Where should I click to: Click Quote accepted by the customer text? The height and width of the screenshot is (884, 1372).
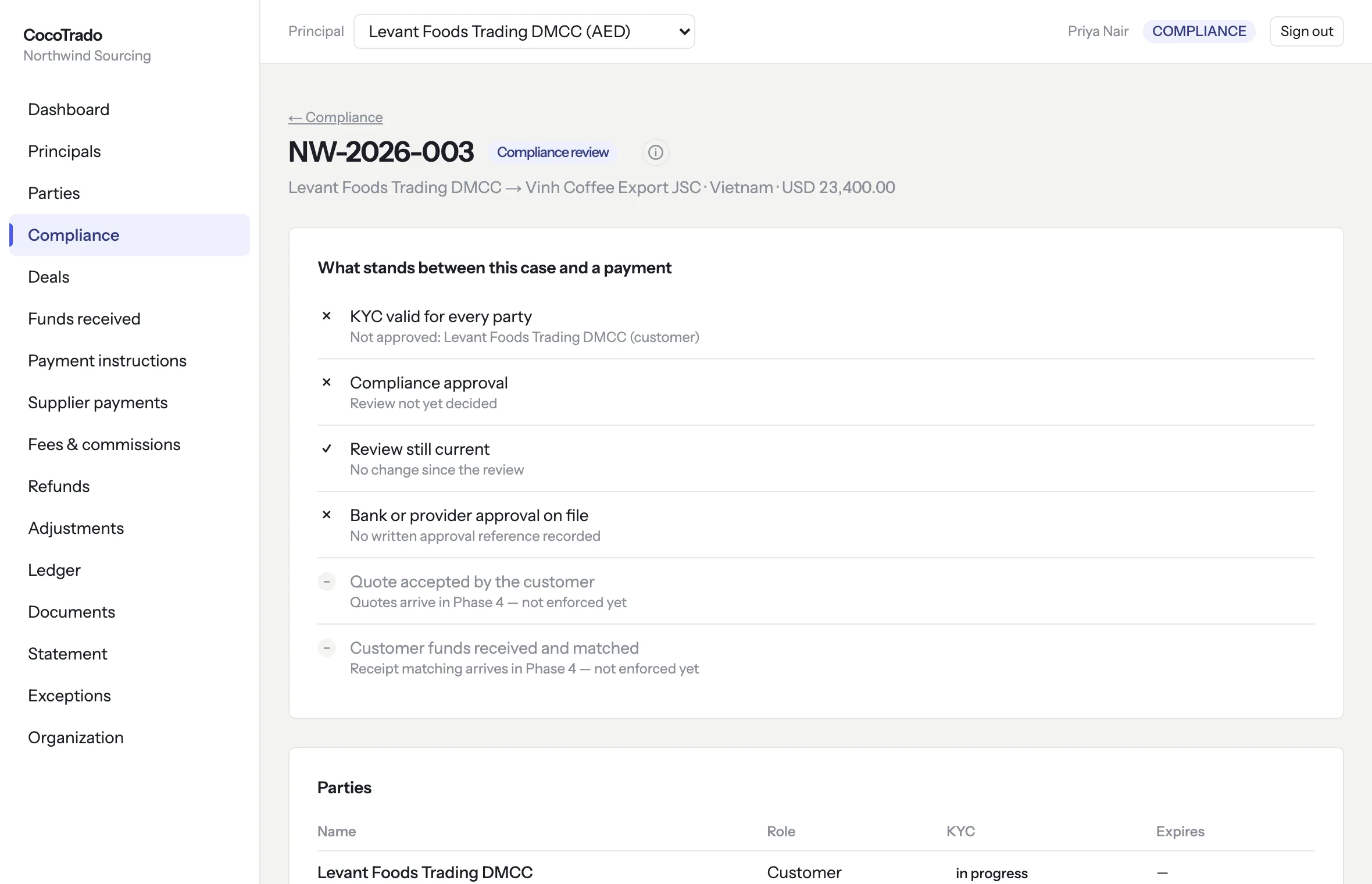point(472,582)
